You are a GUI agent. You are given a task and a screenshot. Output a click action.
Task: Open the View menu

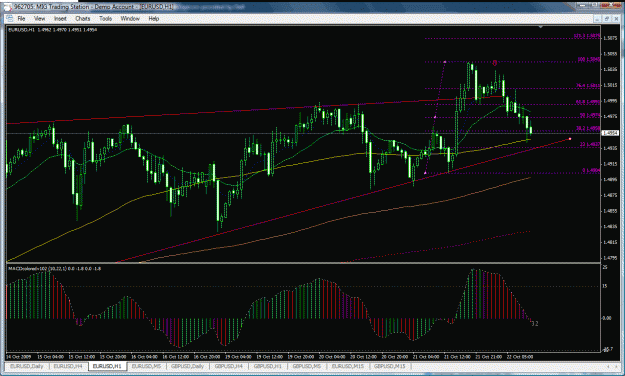tap(39, 18)
